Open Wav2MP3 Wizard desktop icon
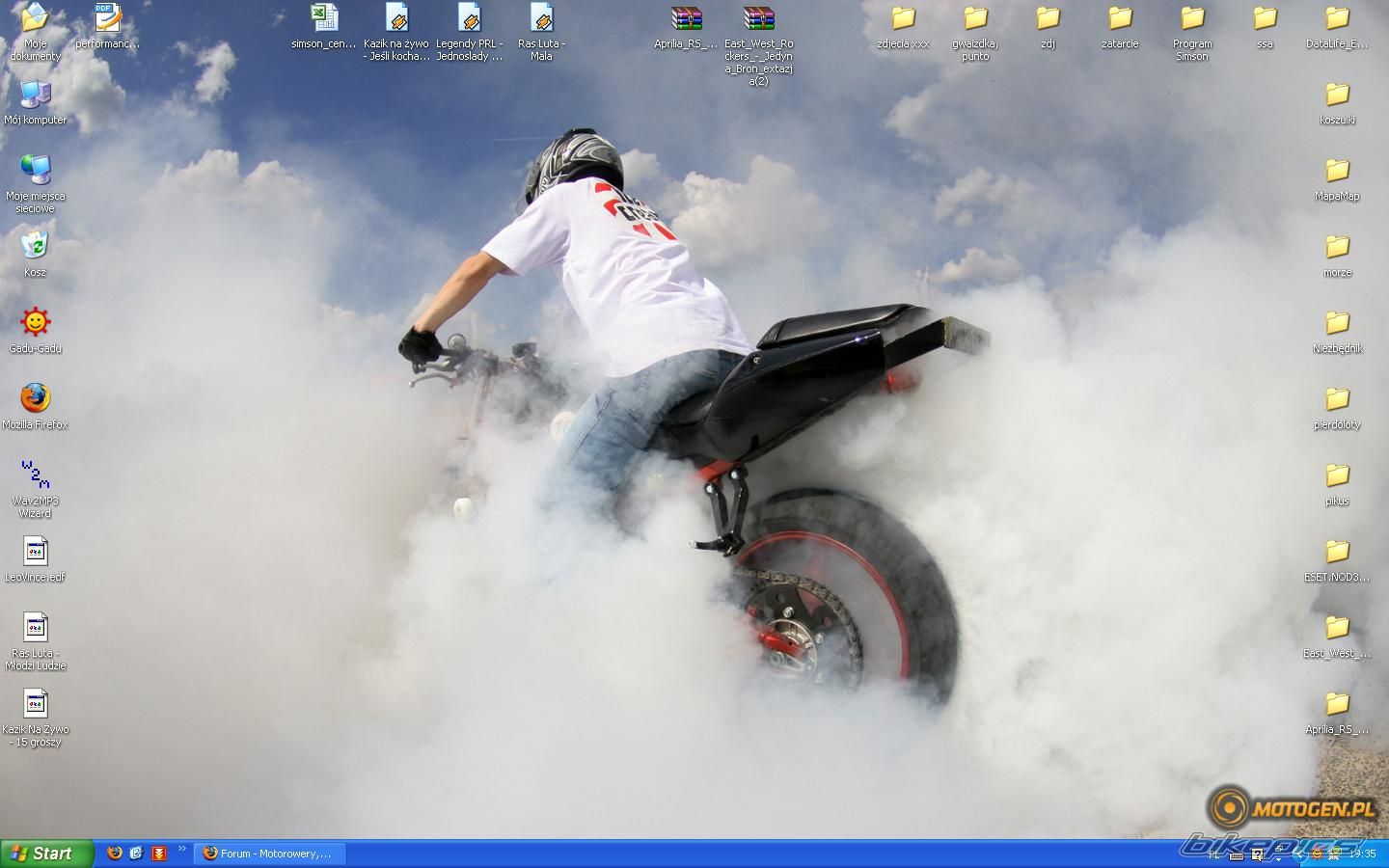1389x868 pixels. pyautogui.click(x=35, y=474)
